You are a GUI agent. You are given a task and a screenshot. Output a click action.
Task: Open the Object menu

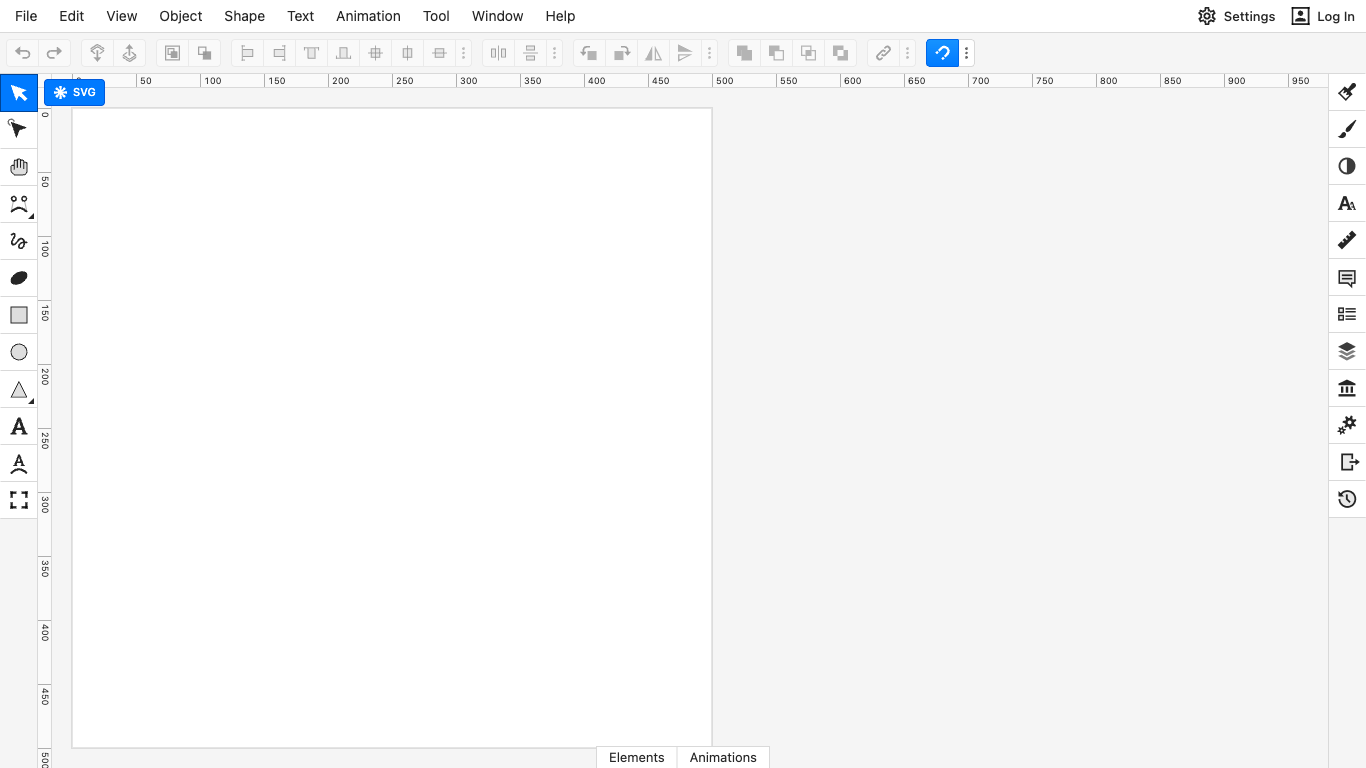[181, 16]
